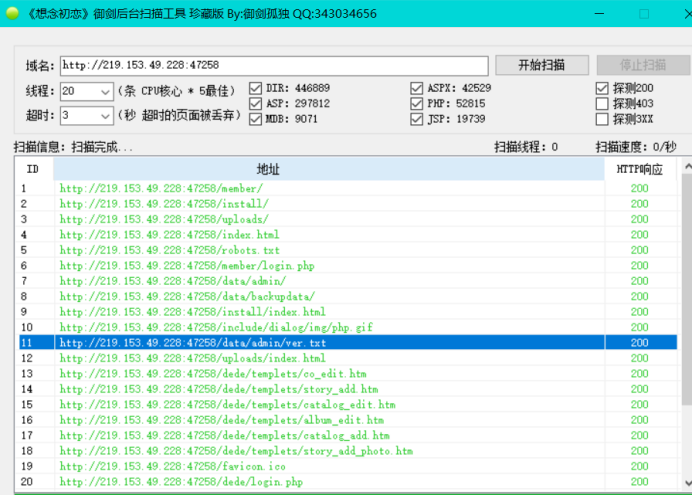Select row 2 with /install/ URL

pos(348,204)
